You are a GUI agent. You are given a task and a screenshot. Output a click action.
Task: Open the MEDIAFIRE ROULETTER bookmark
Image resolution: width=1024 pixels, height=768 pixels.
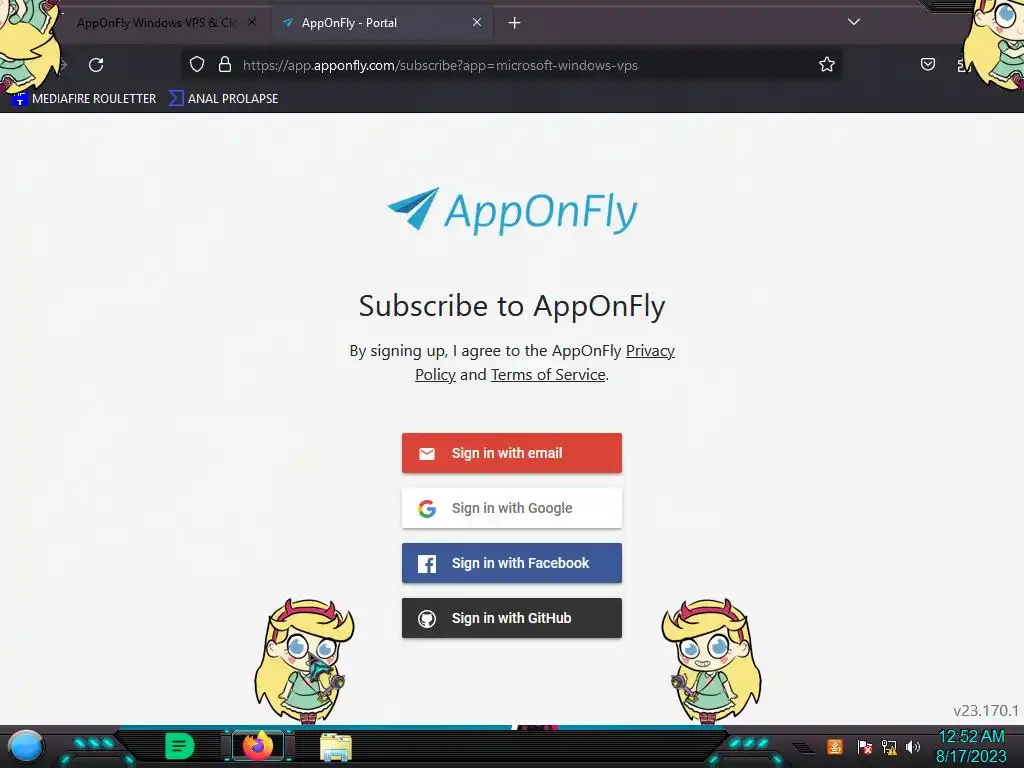tap(85, 99)
